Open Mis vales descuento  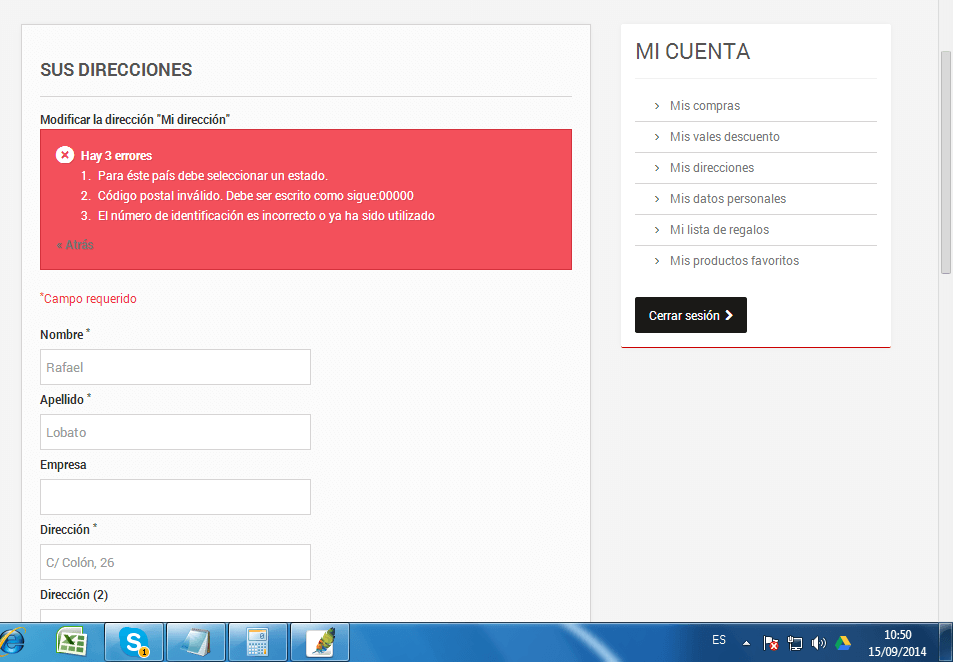tap(724, 137)
